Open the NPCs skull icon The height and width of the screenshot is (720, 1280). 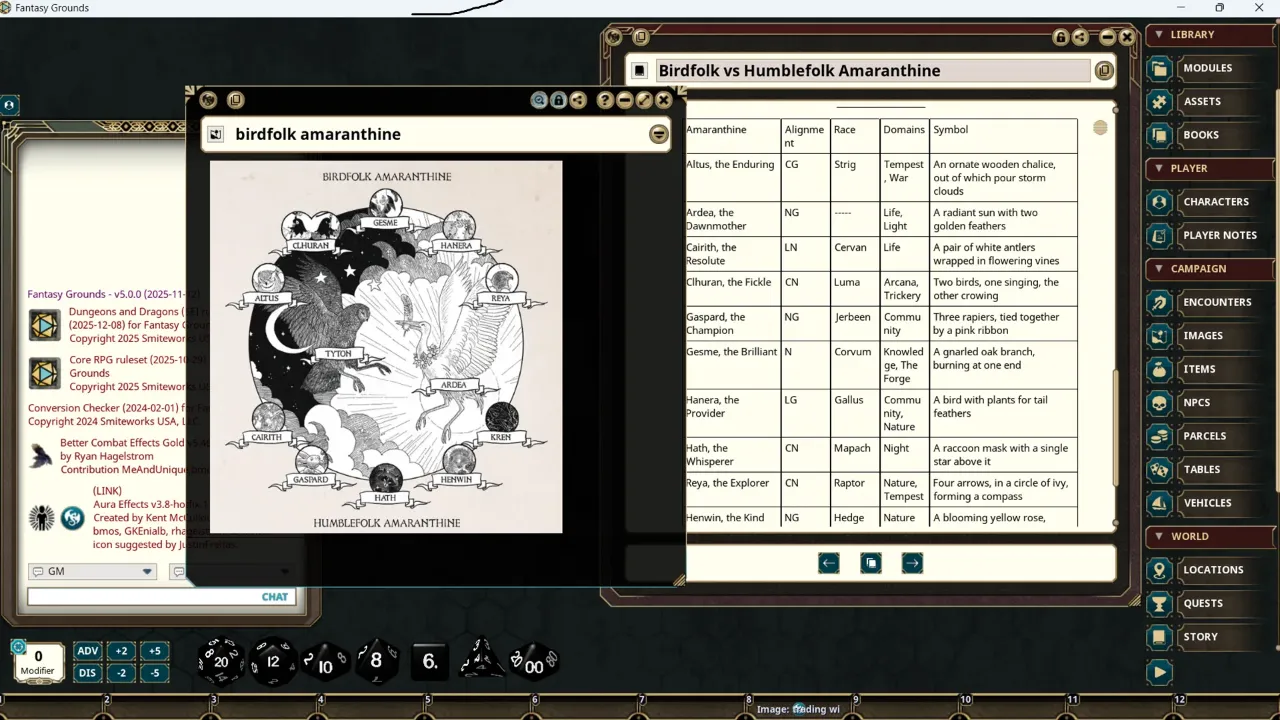point(1159,403)
